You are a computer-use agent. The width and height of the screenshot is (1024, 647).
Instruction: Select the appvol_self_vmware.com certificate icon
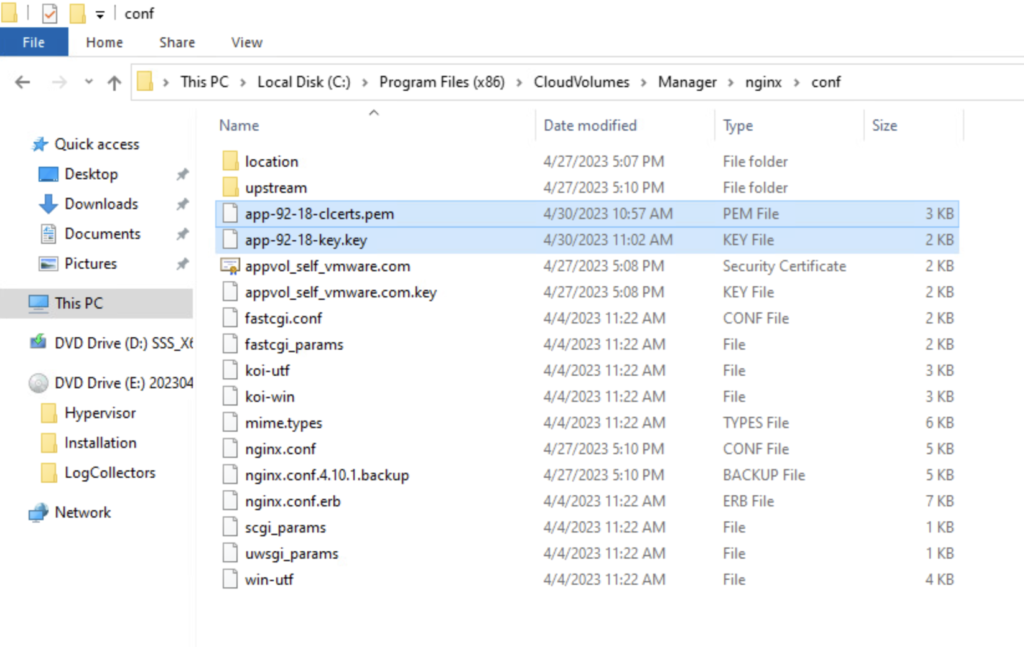point(230,266)
